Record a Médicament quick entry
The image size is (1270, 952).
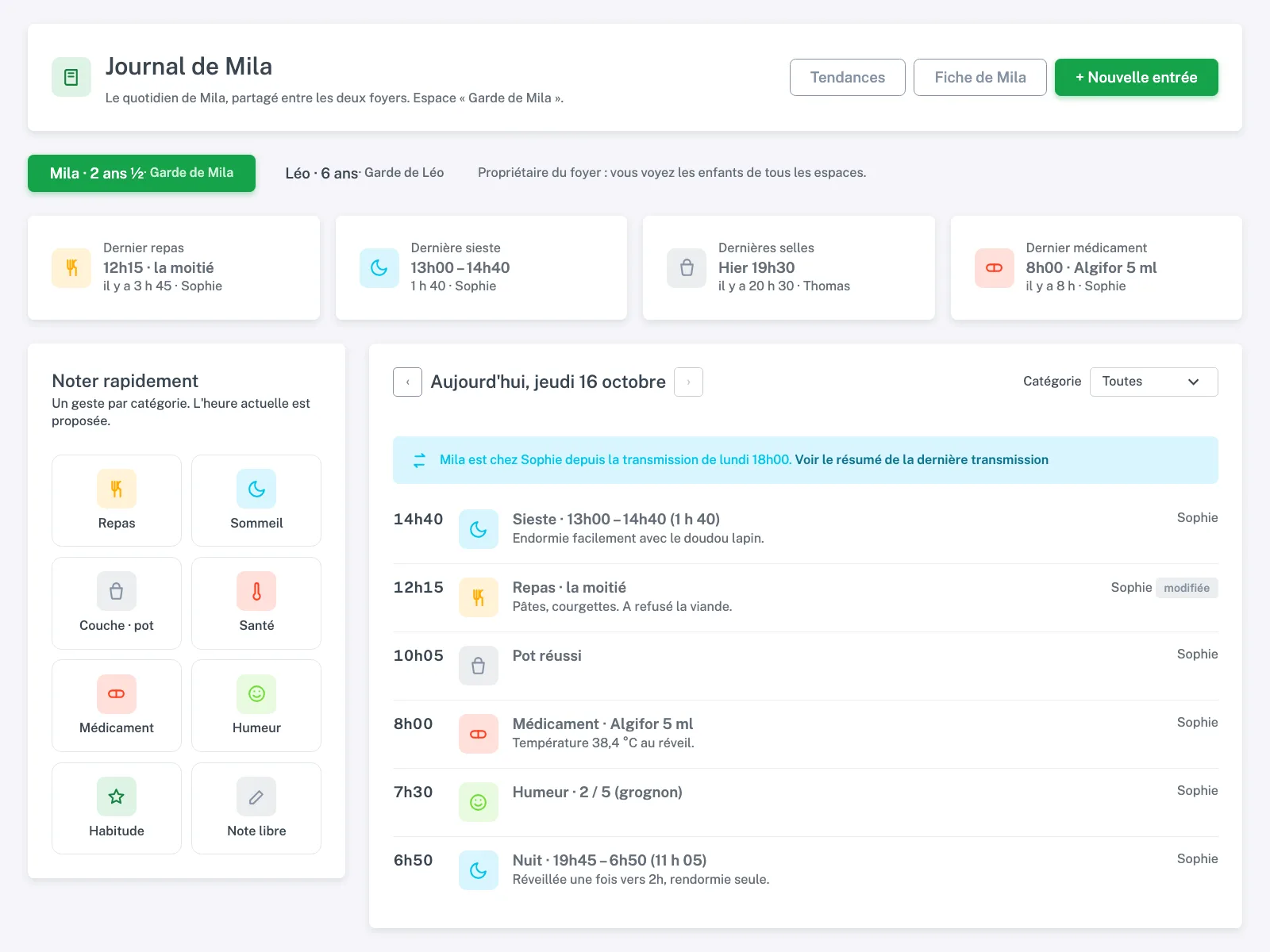pyautogui.click(x=117, y=705)
